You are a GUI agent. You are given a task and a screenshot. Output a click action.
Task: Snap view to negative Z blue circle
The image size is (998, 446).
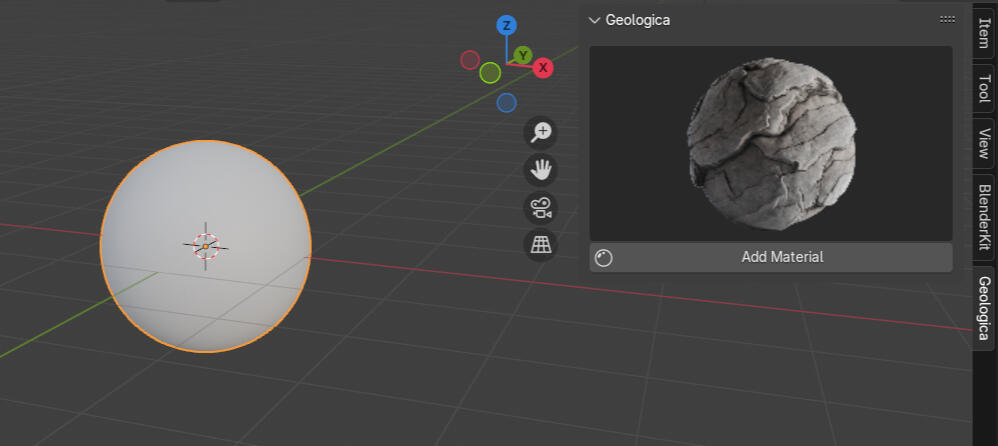tap(507, 102)
